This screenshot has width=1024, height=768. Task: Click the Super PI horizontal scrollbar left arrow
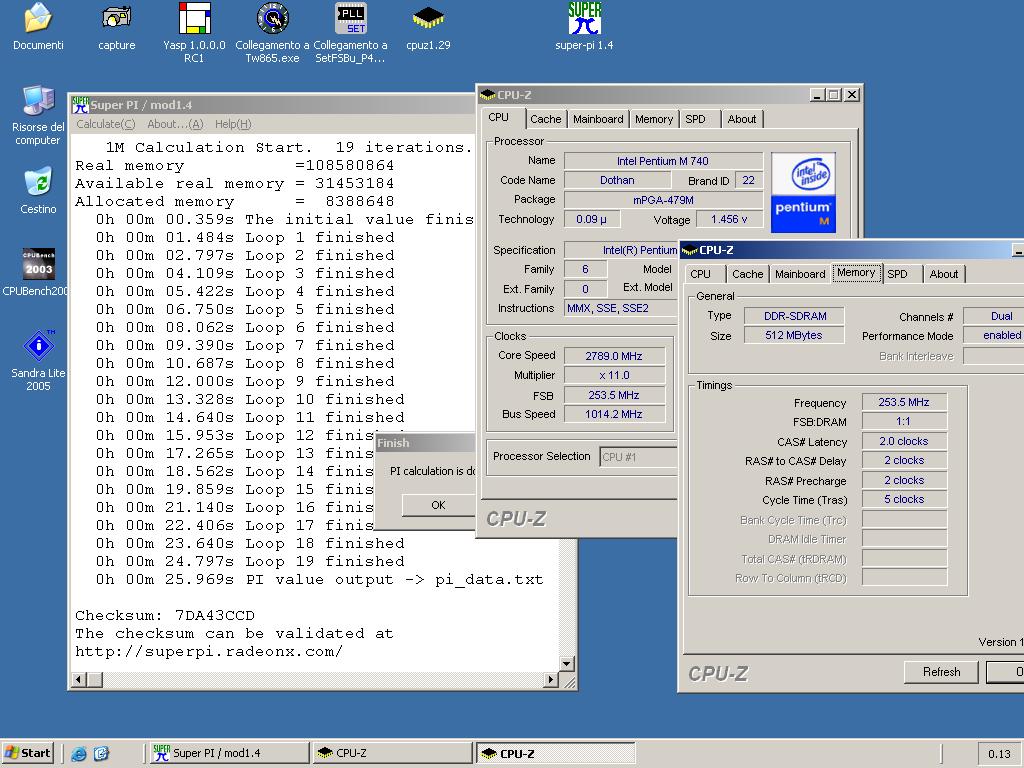pos(79,680)
